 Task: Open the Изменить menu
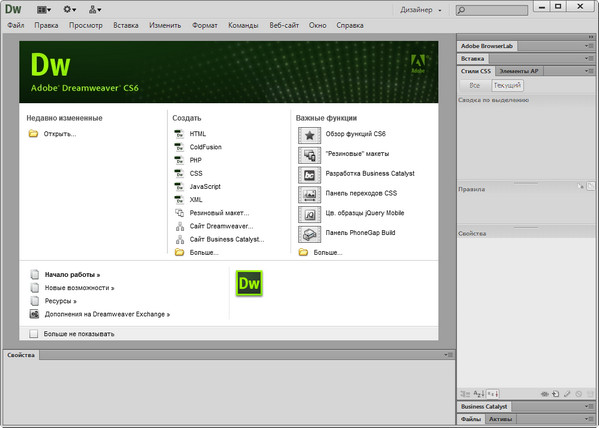tap(165, 25)
